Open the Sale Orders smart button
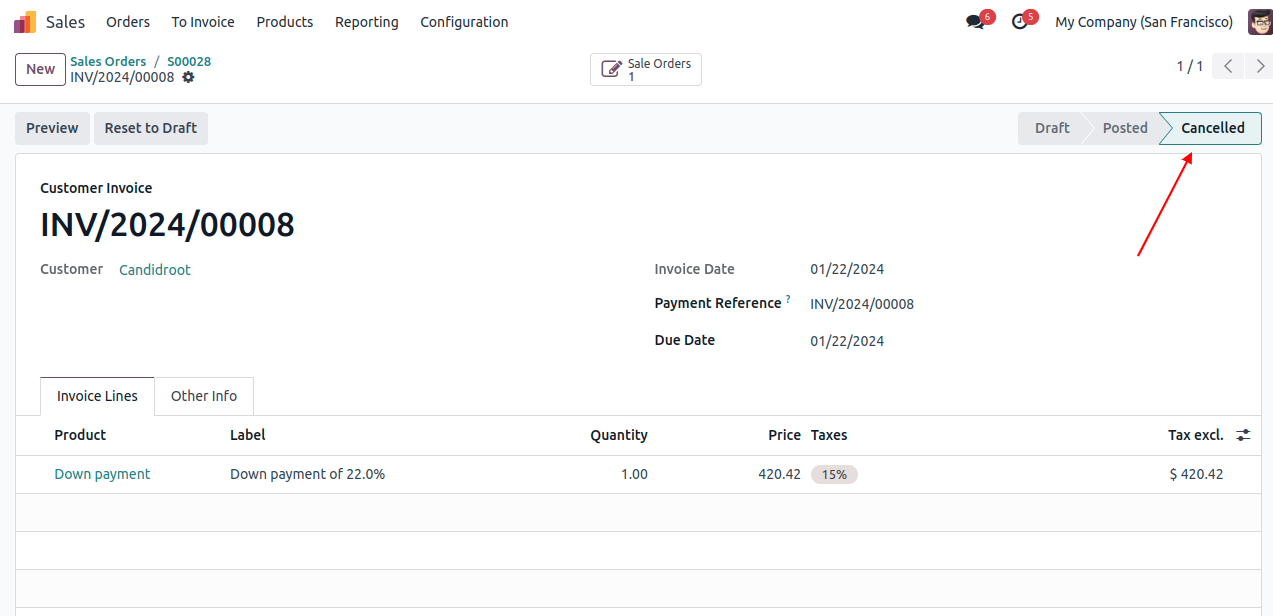This screenshot has height=616, width=1273. point(646,70)
